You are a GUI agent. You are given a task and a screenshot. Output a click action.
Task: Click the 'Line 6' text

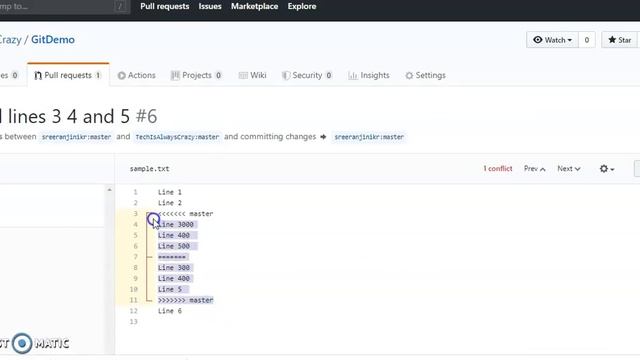[x=170, y=311]
